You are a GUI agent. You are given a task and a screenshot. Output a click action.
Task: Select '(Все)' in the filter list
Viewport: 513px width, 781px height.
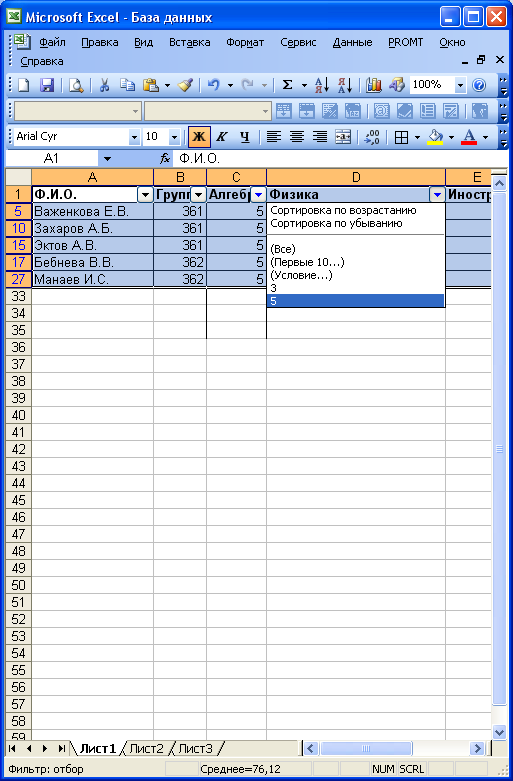[282, 249]
